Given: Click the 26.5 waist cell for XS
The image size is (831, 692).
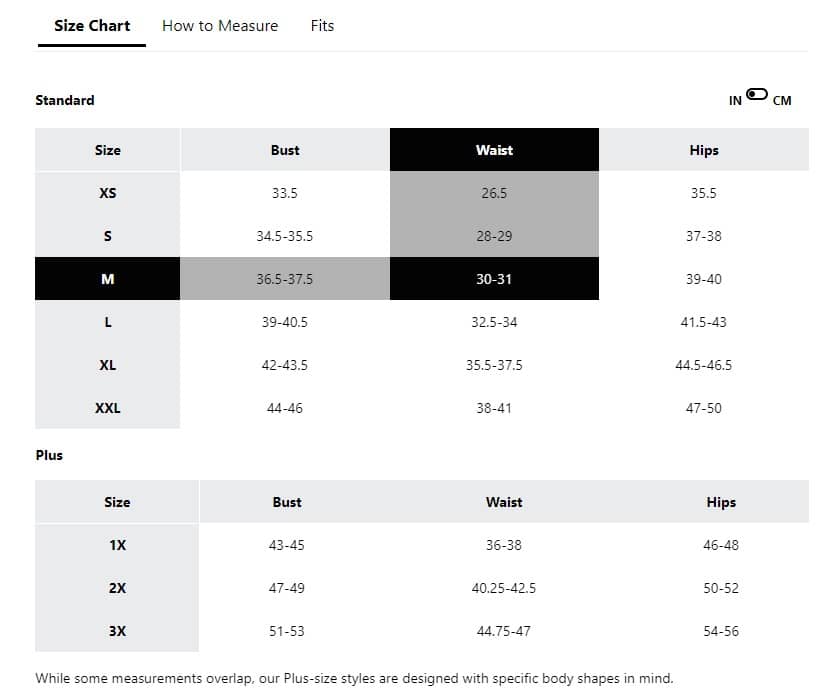Looking at the screenshot, I should pos(494,193).
